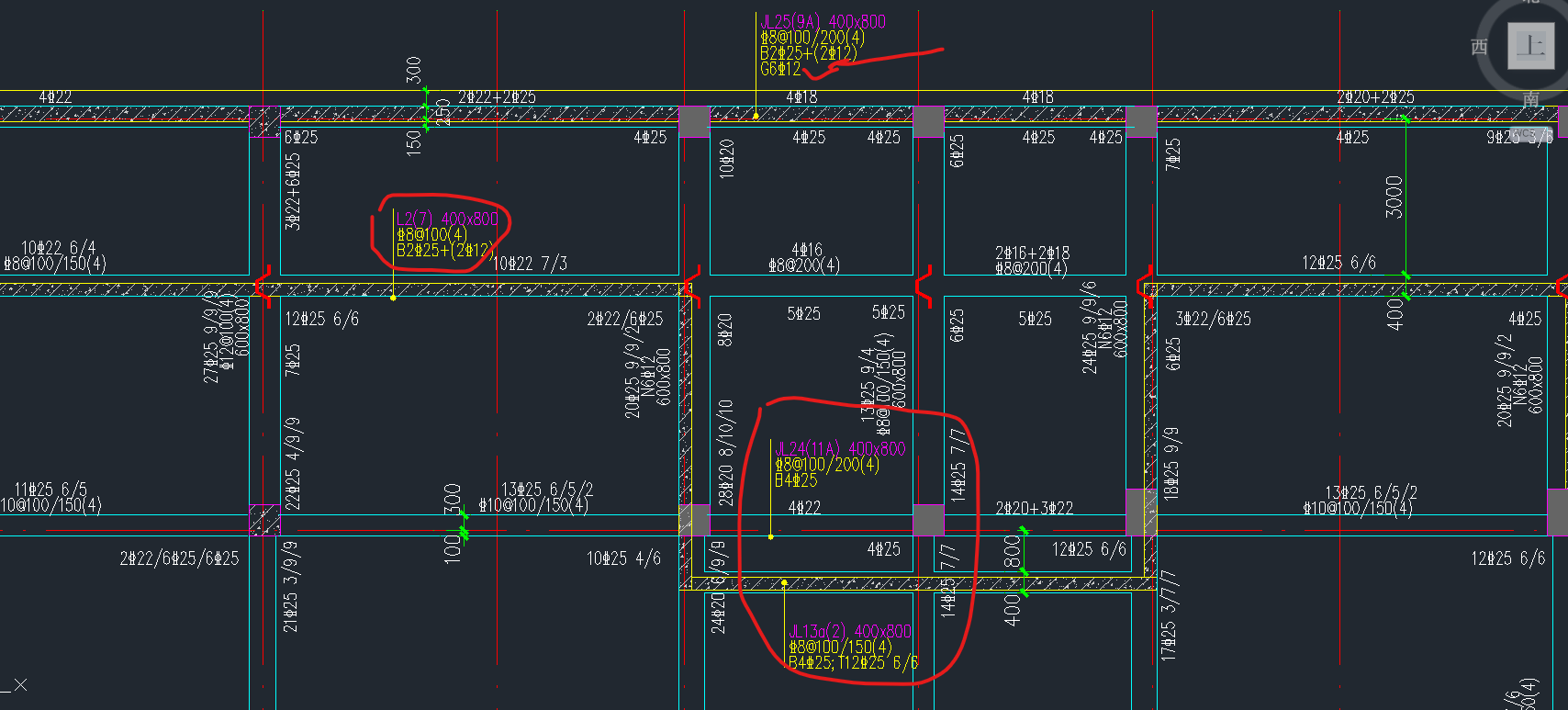1568x710 pixels.
Task: Click the 西 (west) direction on the ViewCube compass
Action: click(x=1479, y=47)
